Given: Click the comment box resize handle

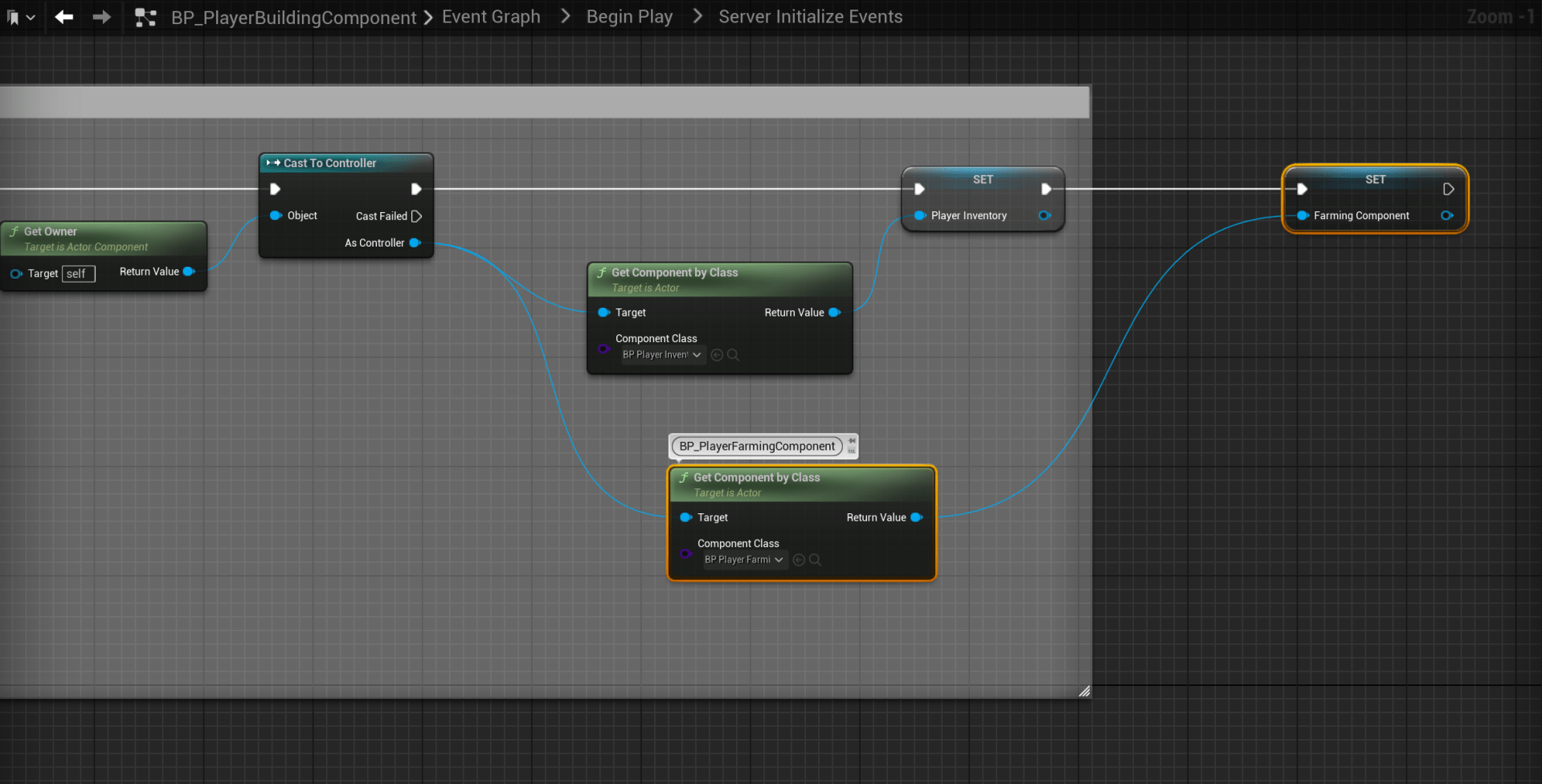Looking at the screenshot, I should click(x=1084, y=691).
